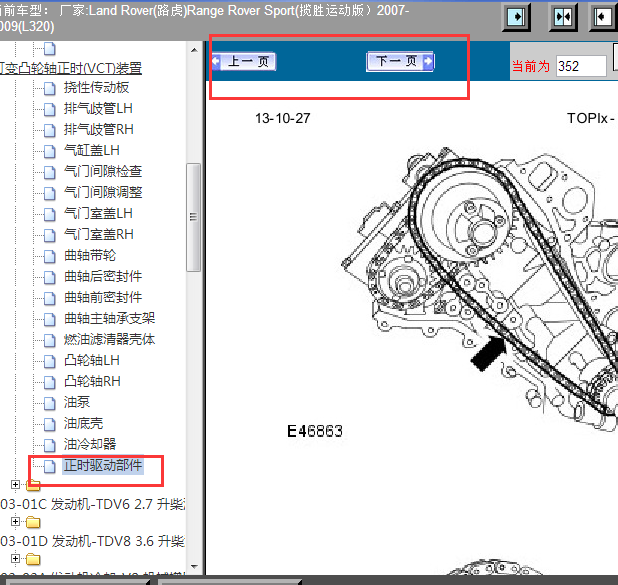Click the folder icon above 03-01C 发动机-TDV6
The height and width of the screenshot is (585, 618).
point(33,485)
